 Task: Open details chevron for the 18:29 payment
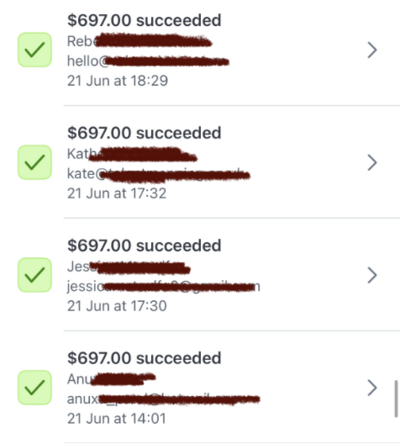coord(372,50)
